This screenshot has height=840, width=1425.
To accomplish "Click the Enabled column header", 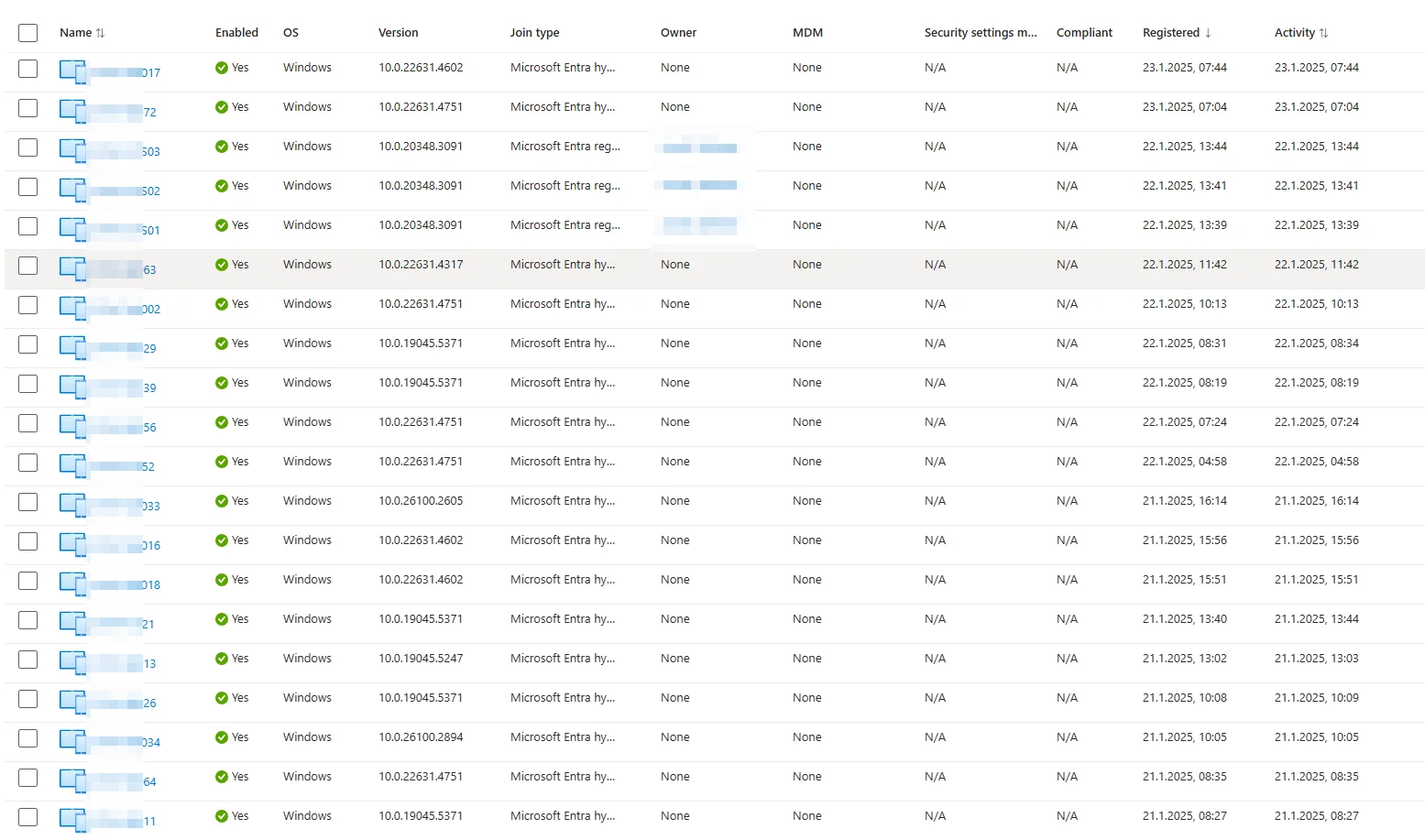I will 236,33.
